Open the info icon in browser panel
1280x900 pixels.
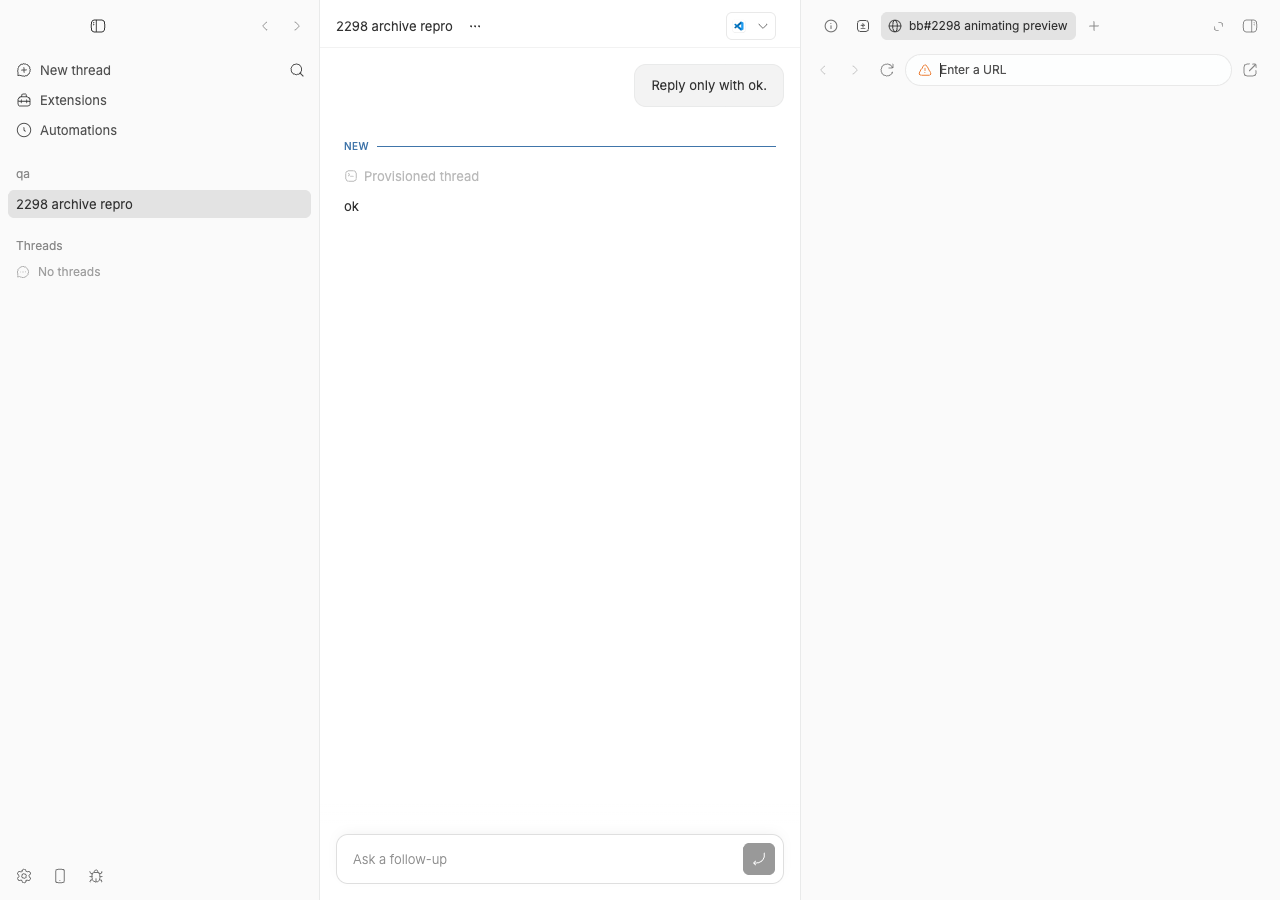pyautogui.click(x=831, y=26)
